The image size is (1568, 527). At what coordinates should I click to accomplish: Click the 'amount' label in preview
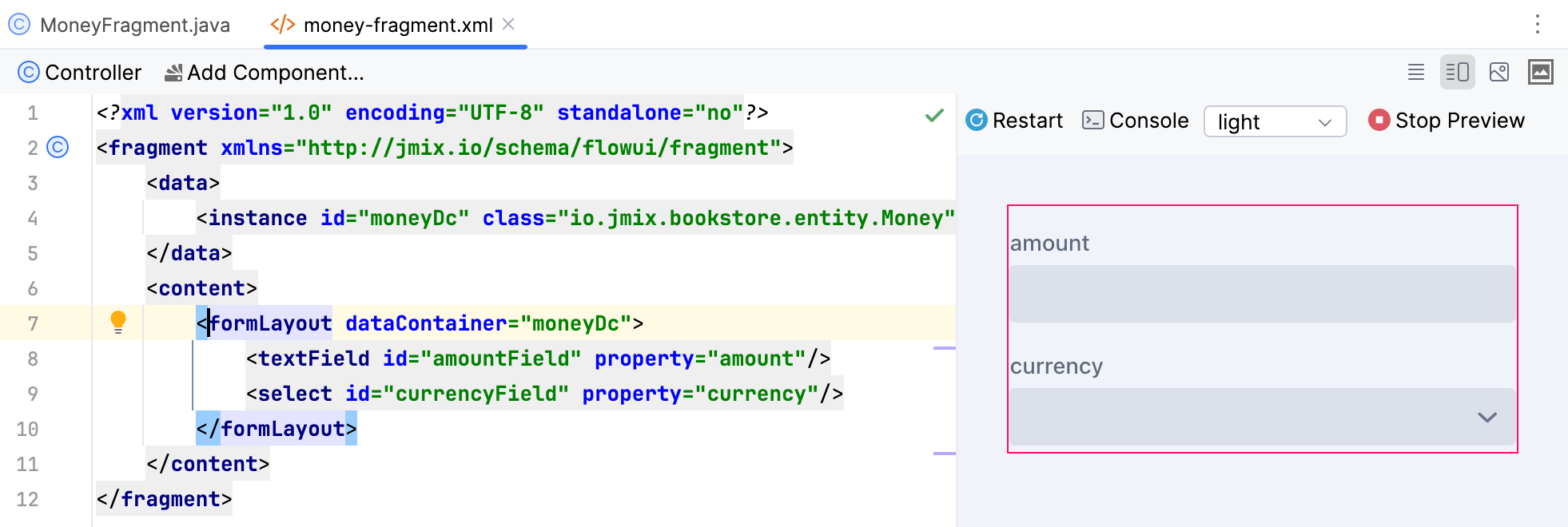pos(1049,244)
